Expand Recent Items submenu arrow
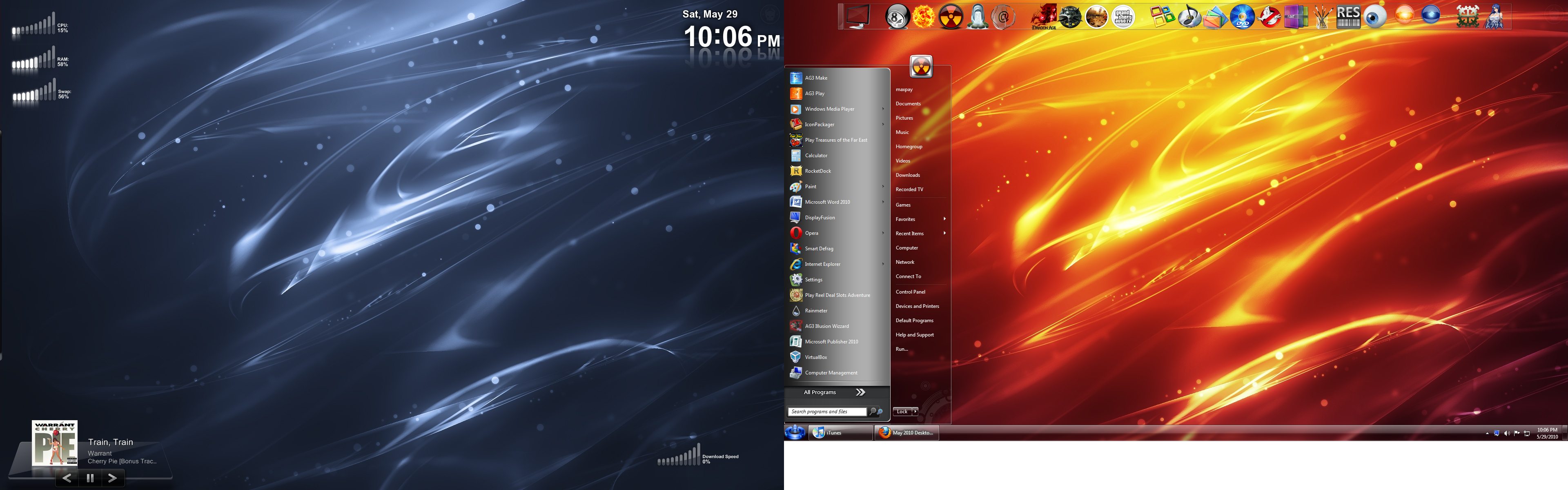This screenshot has width=1568, height=490. point(945,233)
